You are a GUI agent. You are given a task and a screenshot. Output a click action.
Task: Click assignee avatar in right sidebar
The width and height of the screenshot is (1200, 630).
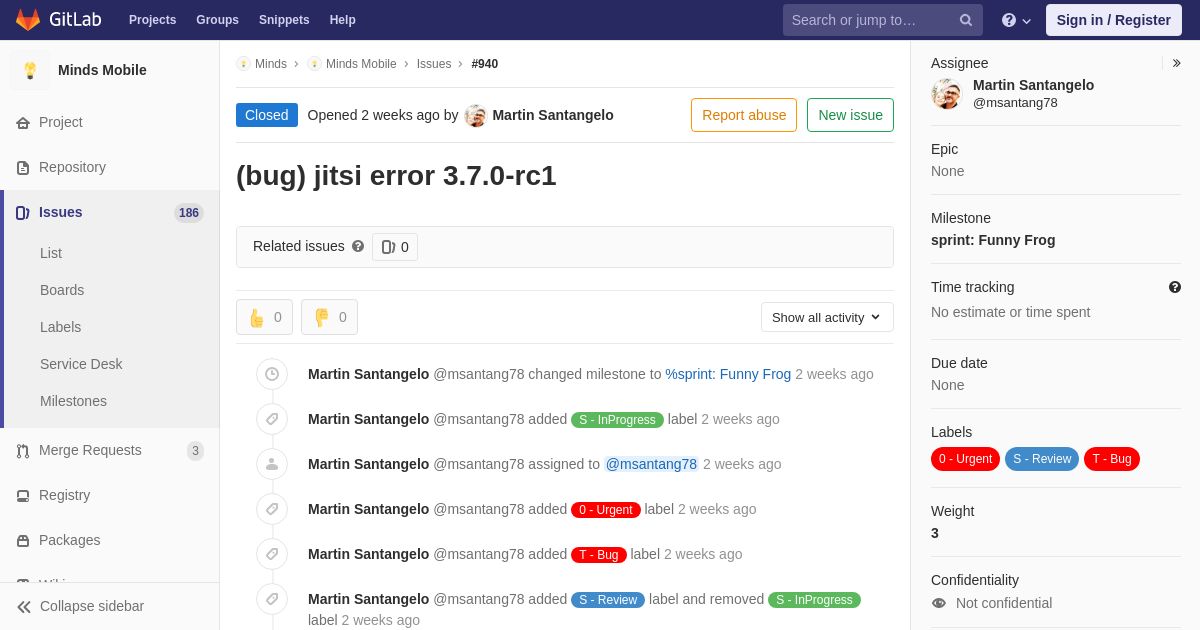click(x=946, y=94)
